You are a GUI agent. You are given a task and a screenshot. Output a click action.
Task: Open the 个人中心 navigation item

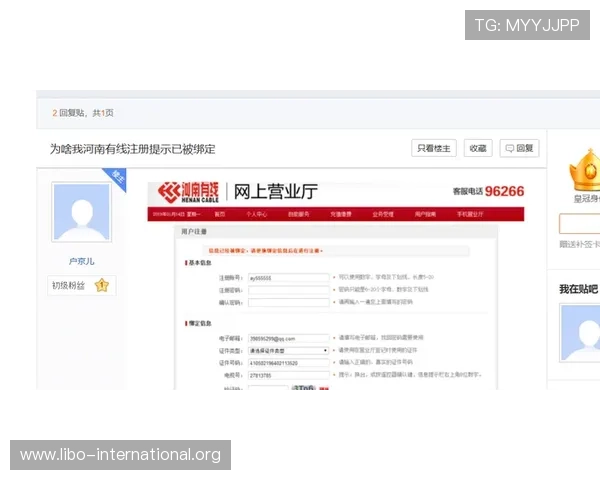tap(256, 214)
